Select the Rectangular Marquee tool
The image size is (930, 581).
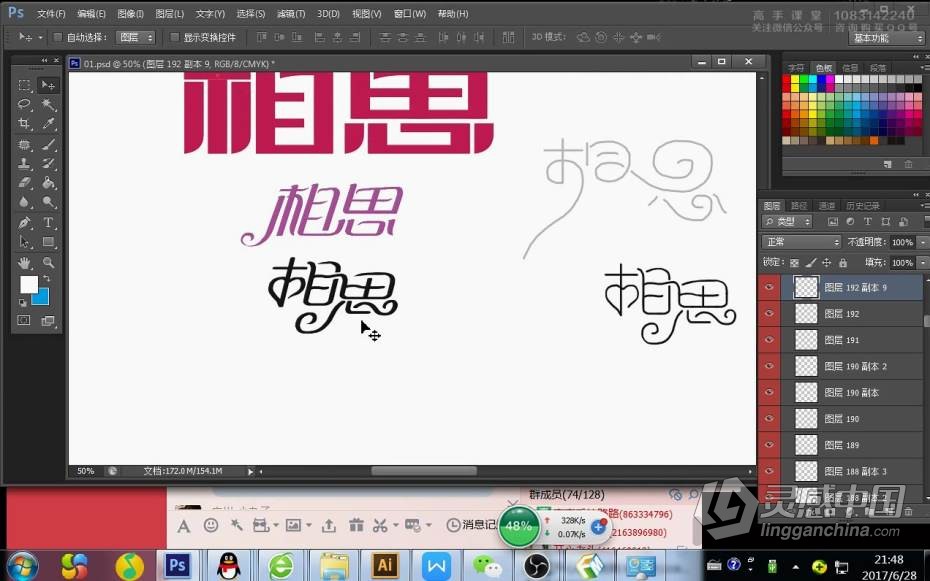24,85
